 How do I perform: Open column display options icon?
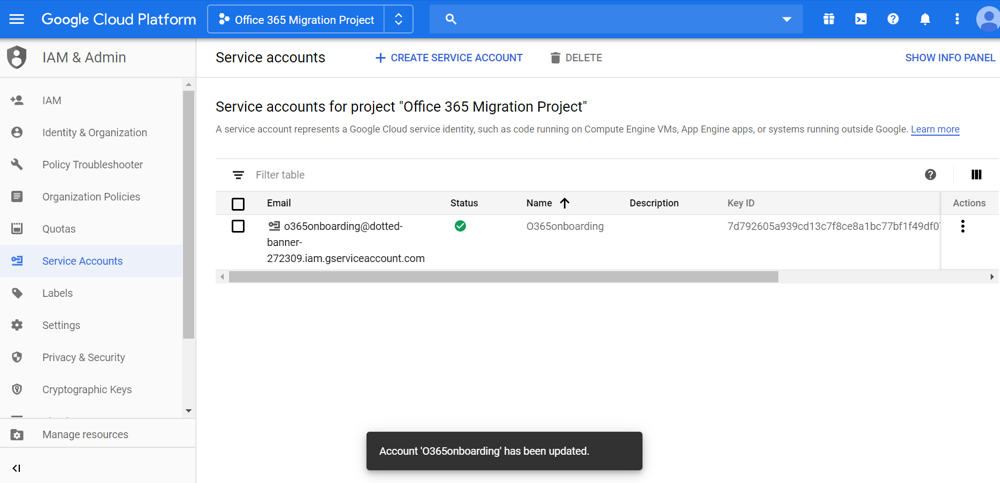point(976,175)
